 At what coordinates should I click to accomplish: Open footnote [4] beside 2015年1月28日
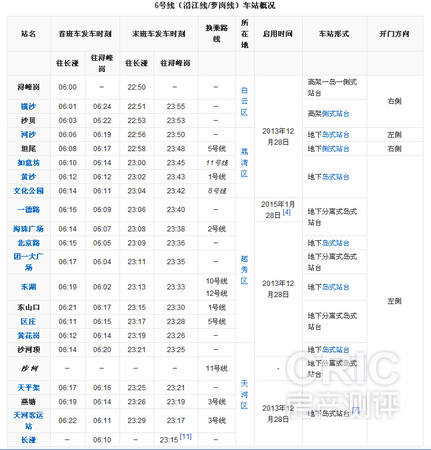(287, 212)
